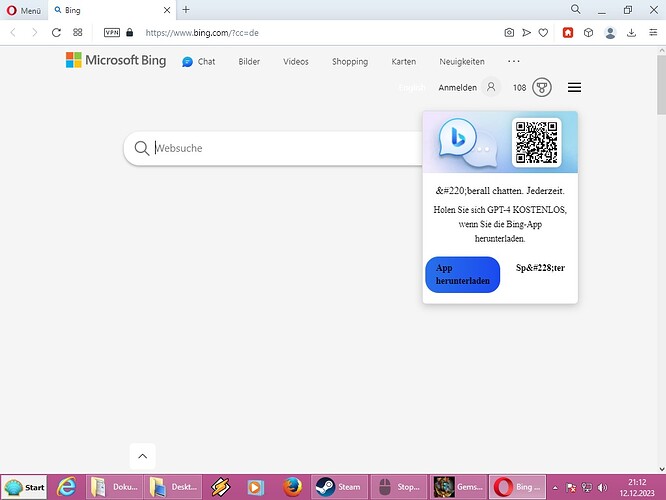The height and width of the screenshot is (500, 666).
Task: Click the up chevron button at bottom
Action: [143, 456]
